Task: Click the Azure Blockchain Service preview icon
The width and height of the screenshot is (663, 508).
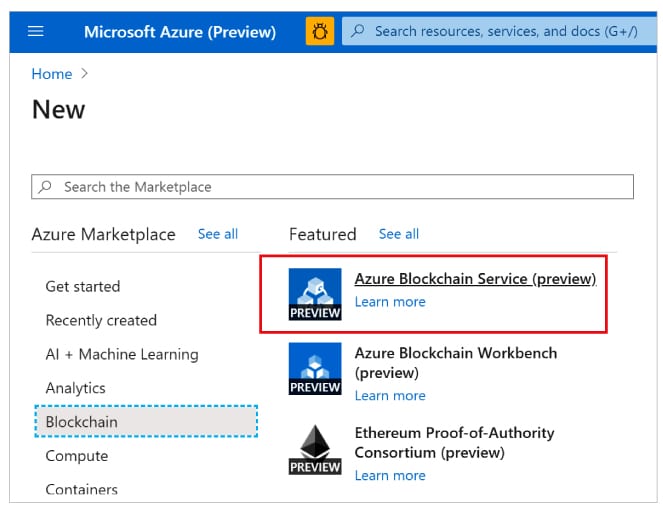Action: pyautogui.click(x=315, y=294)
